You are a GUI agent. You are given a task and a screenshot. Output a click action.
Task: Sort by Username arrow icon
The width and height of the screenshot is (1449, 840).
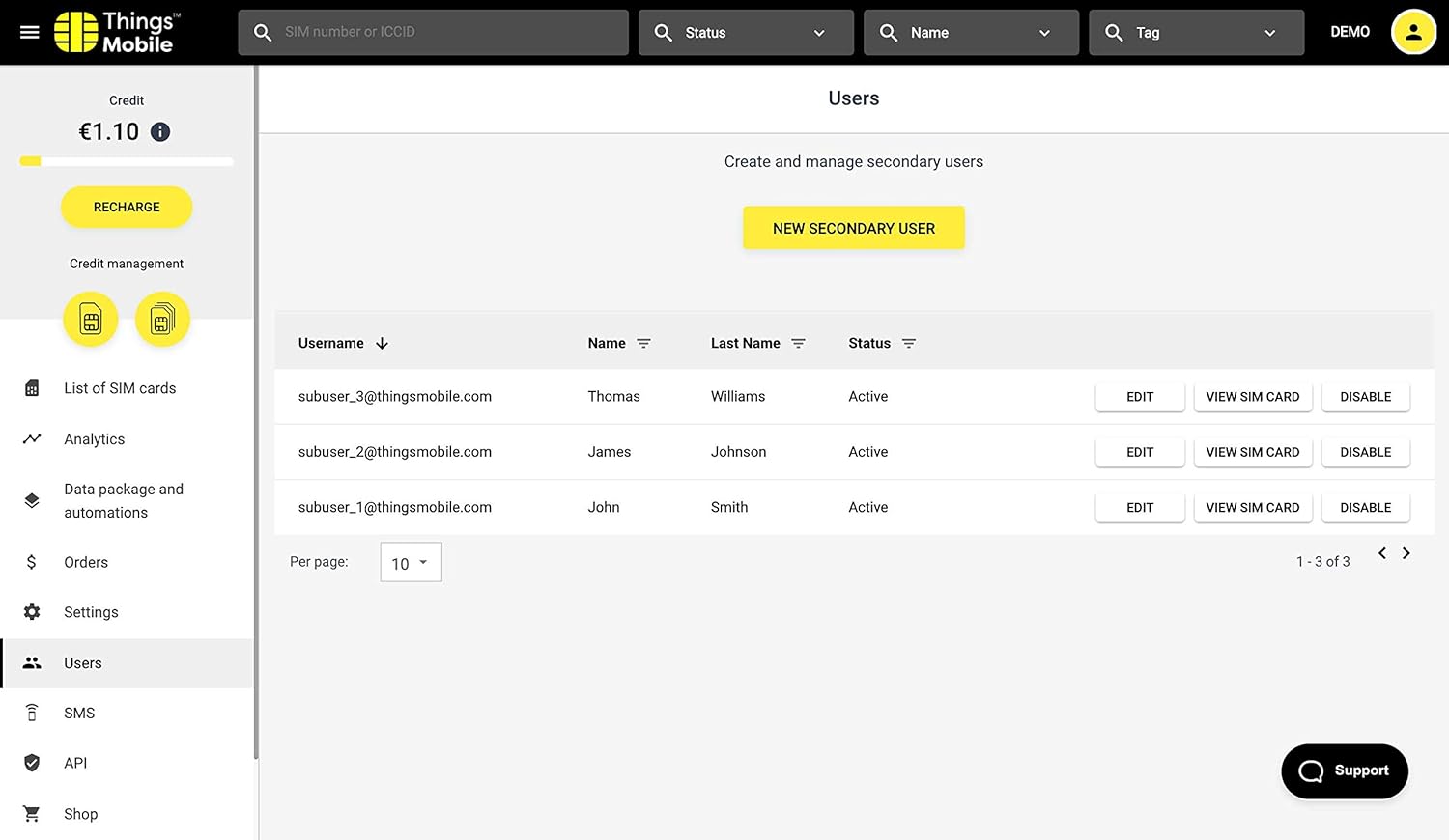383,343
